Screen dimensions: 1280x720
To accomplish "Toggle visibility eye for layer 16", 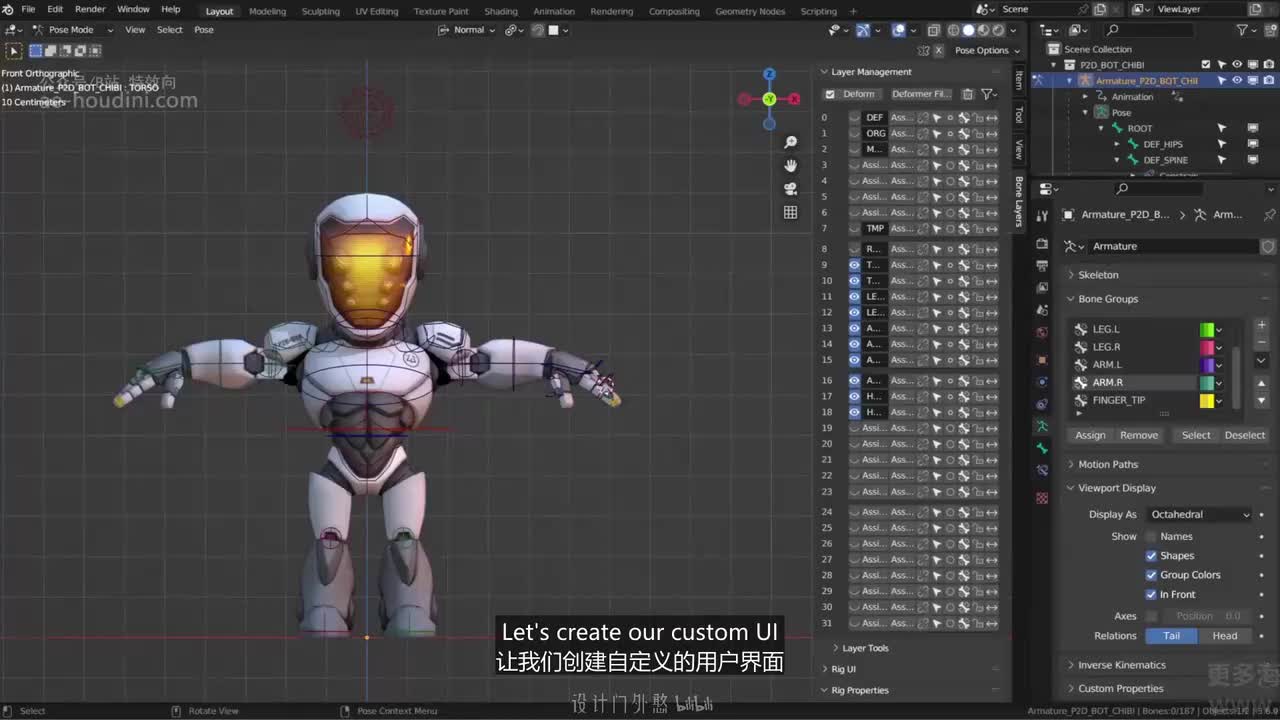I will [x=854, y=380].
